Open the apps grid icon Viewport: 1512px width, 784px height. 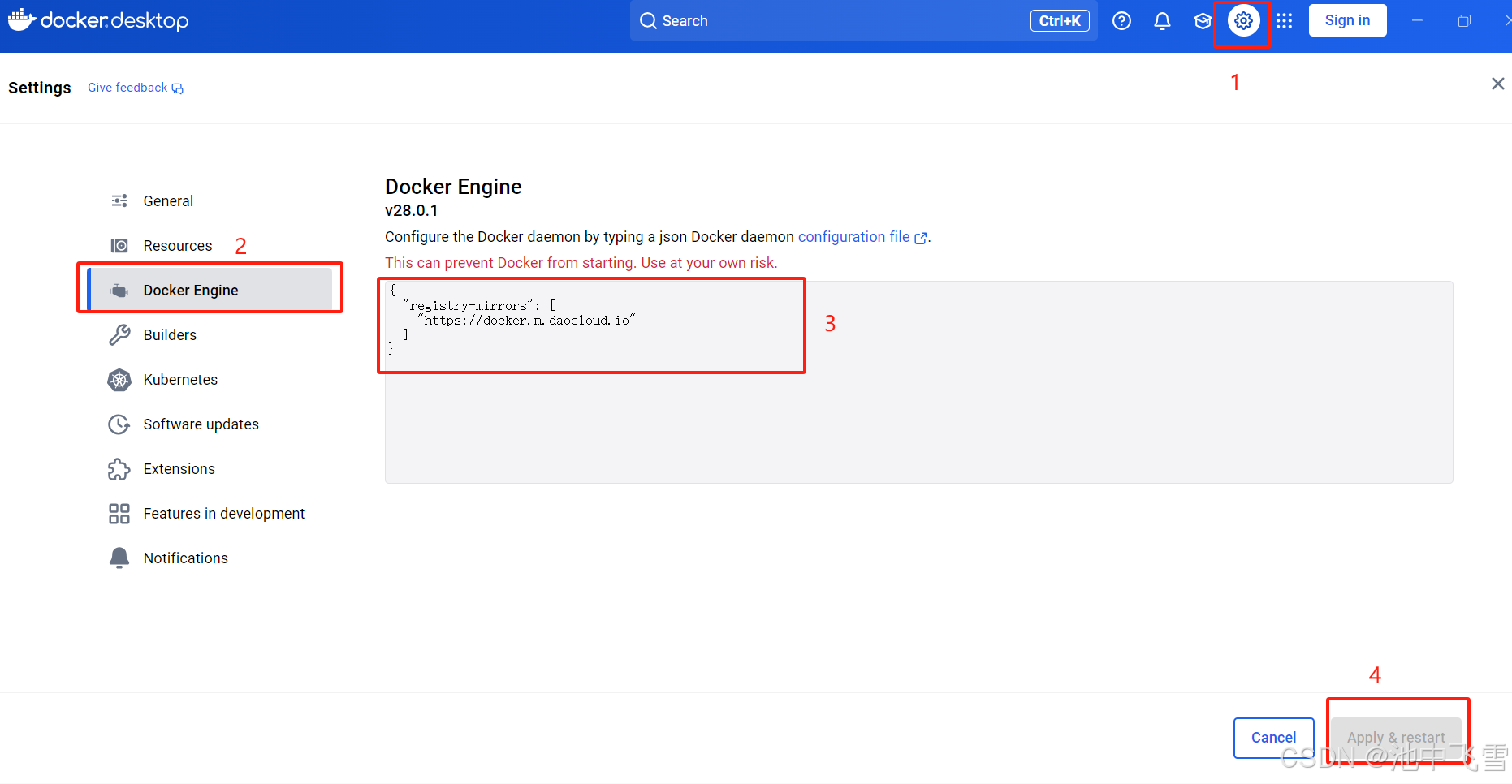1284,21
